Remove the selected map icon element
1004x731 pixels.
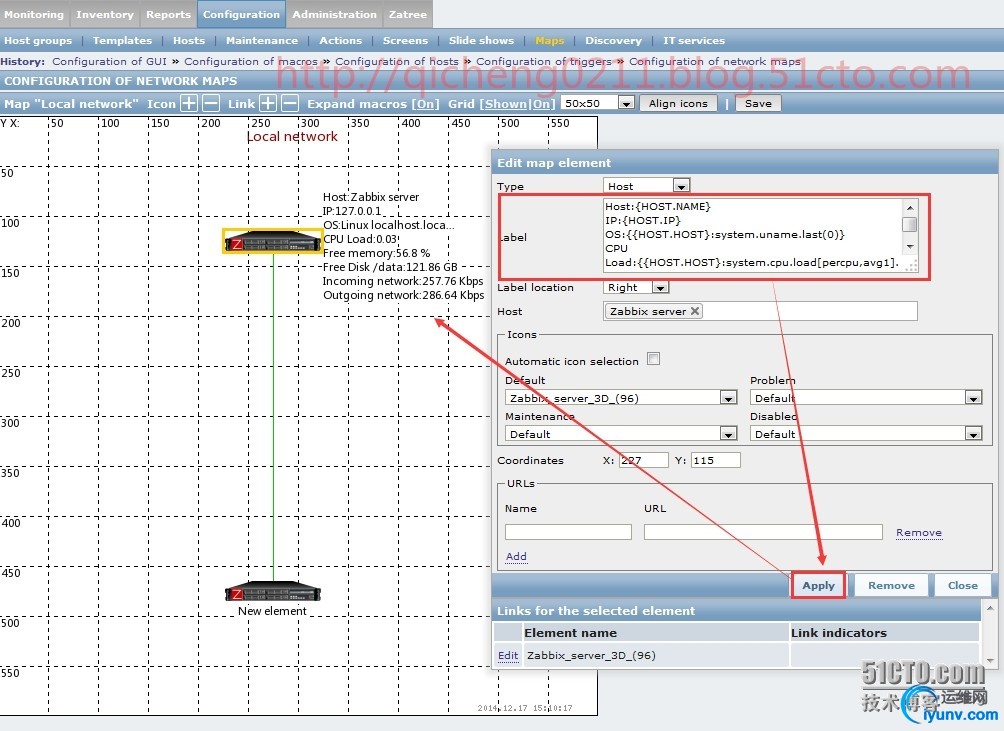click(211, 104)
